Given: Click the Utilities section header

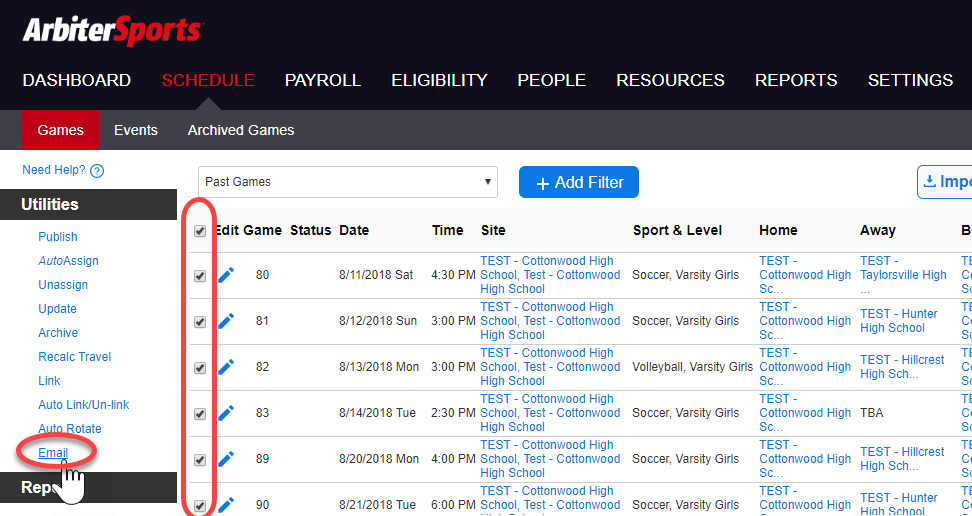Looking at the screenshot, I should coord(88,204).
